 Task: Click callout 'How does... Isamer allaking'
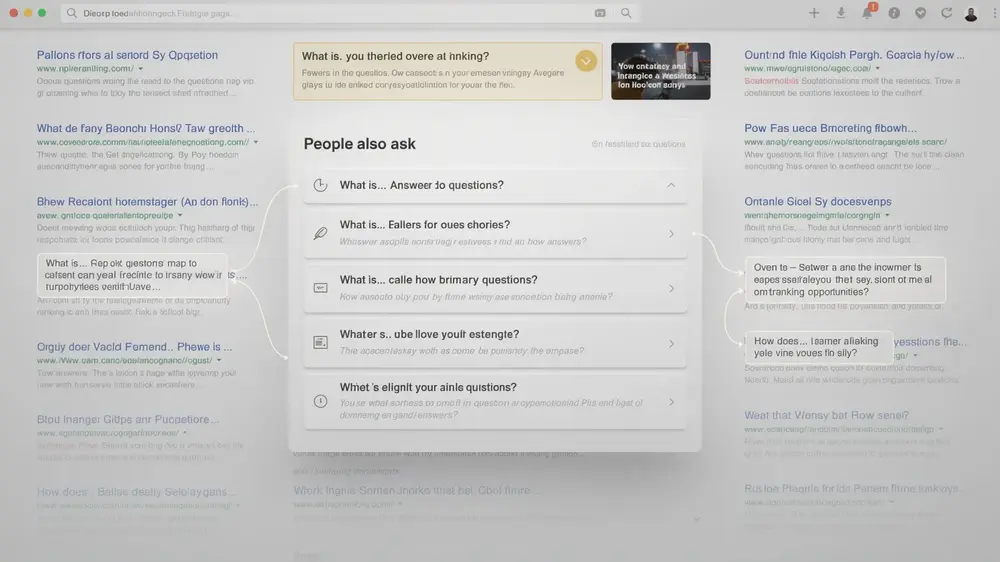pyautogui.click(x=818, y=347)
